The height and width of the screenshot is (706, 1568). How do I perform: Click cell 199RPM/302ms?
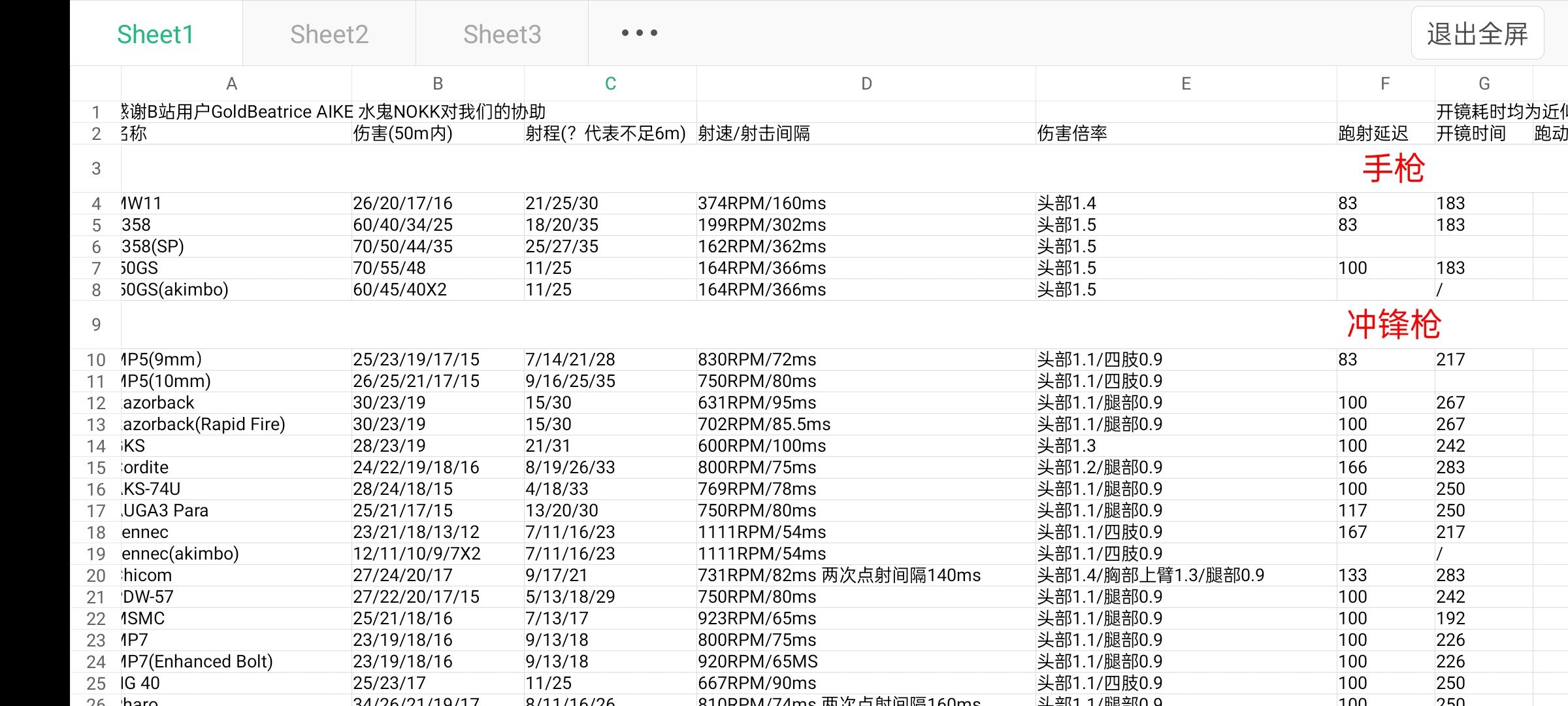(866, 225)
